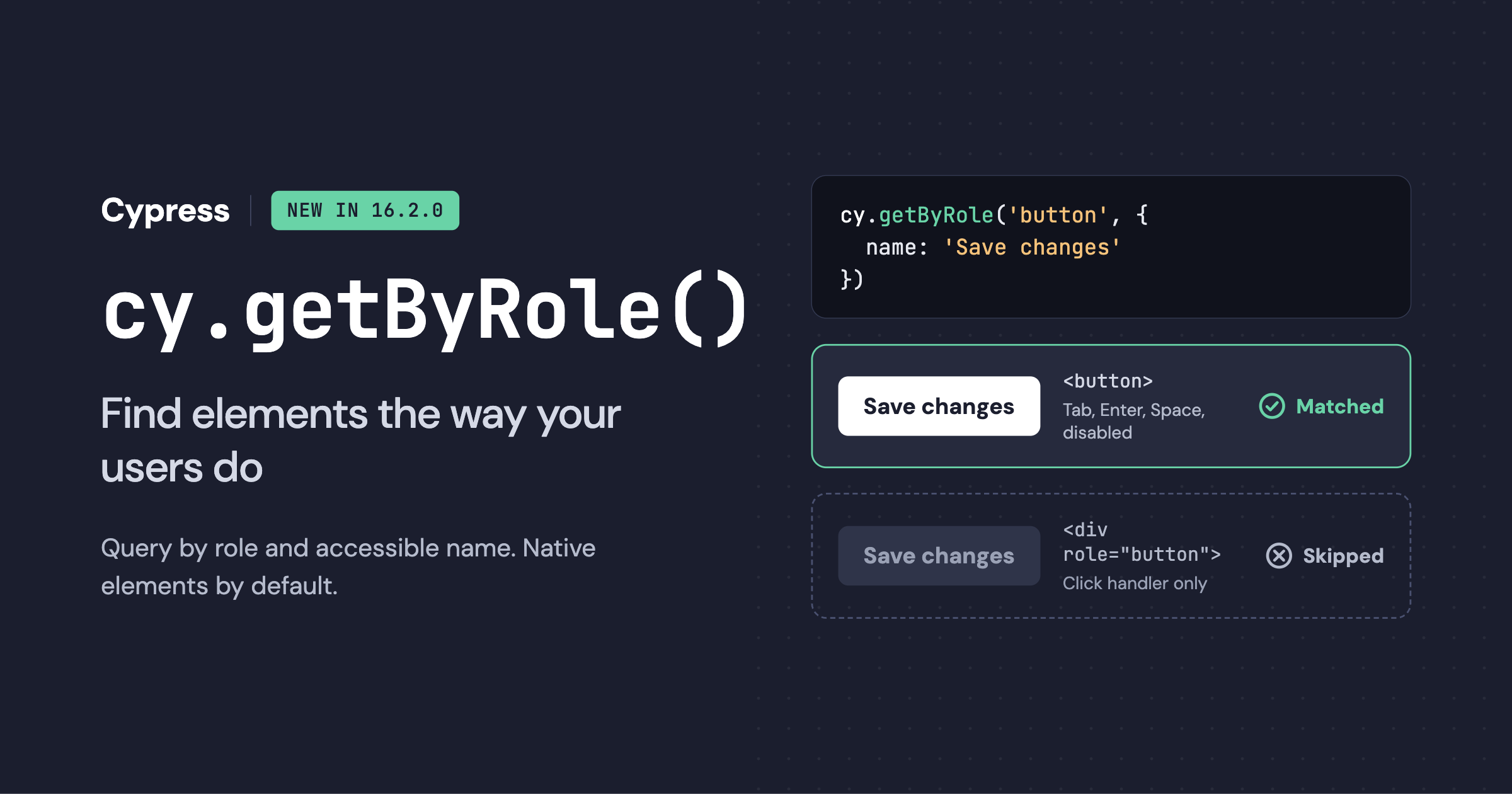Click the cy.getByRole('button', { code line
Viewport: 1512px width, 794px height.
(994, 216)
